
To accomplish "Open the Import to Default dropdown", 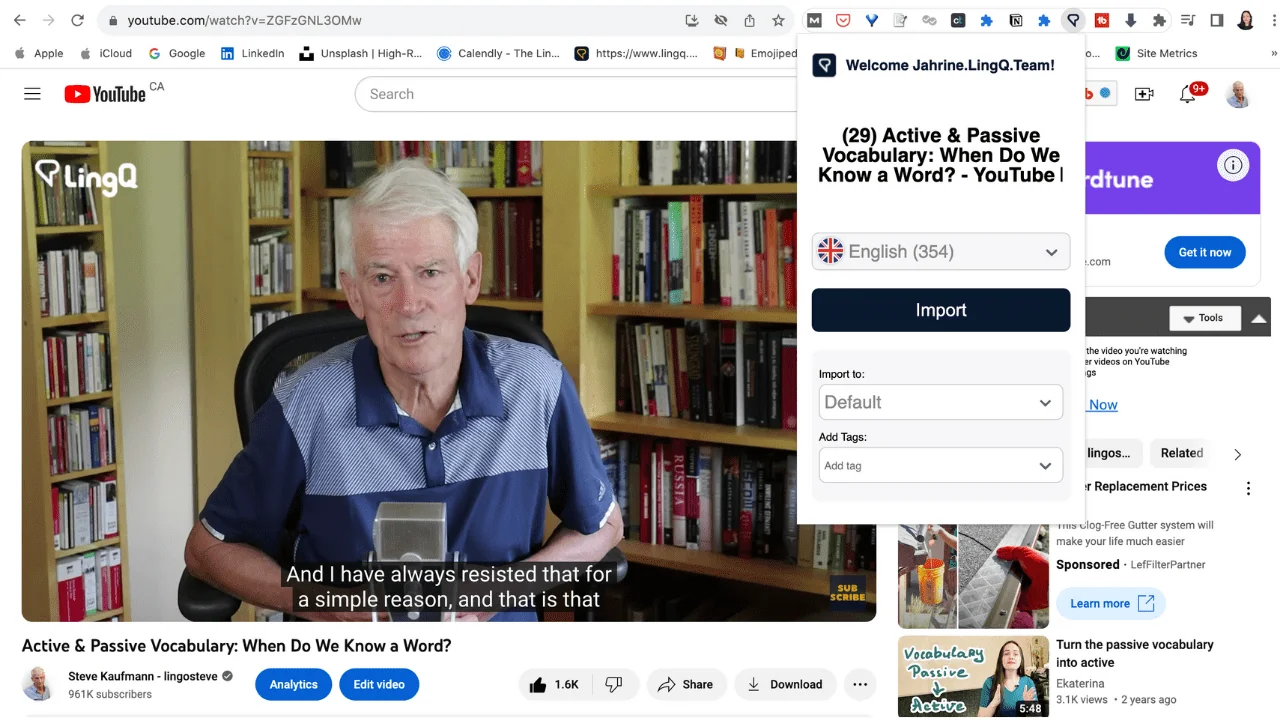I will 940,402.
